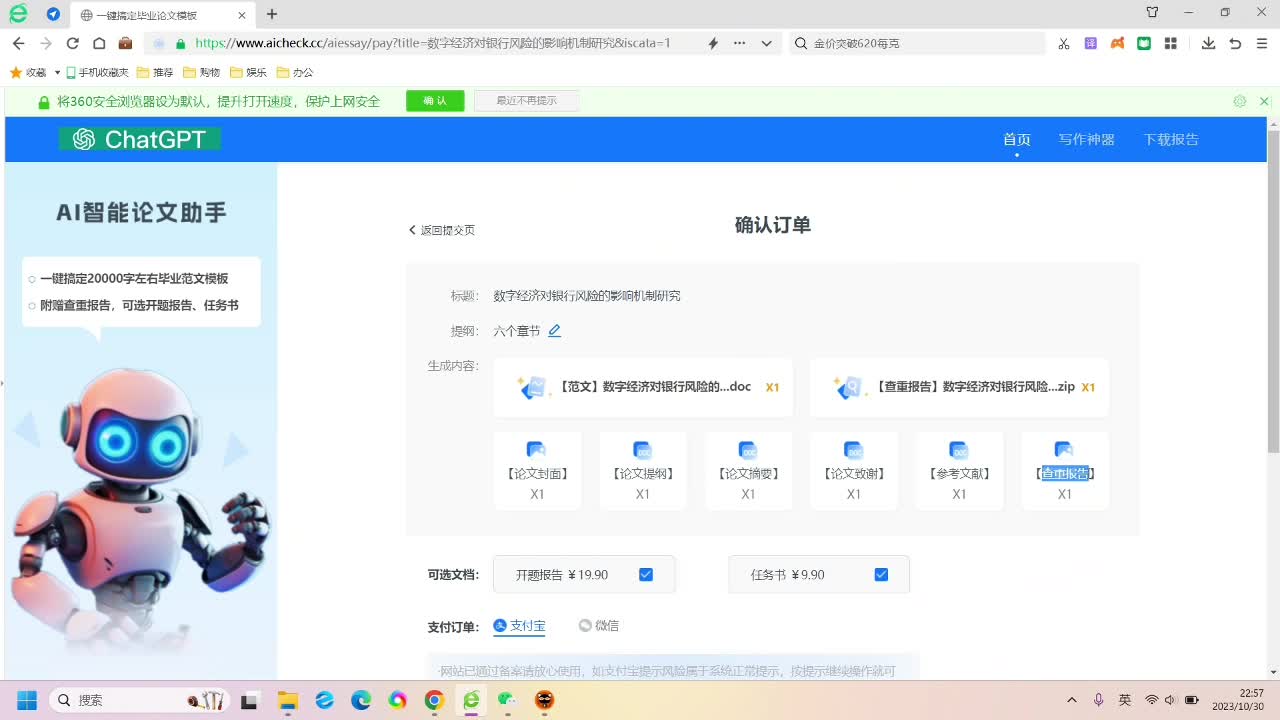Screen dimensions: 1280x720
Task: Click the 【论文封面】 document icon
Action: click(x=536, y=451)
